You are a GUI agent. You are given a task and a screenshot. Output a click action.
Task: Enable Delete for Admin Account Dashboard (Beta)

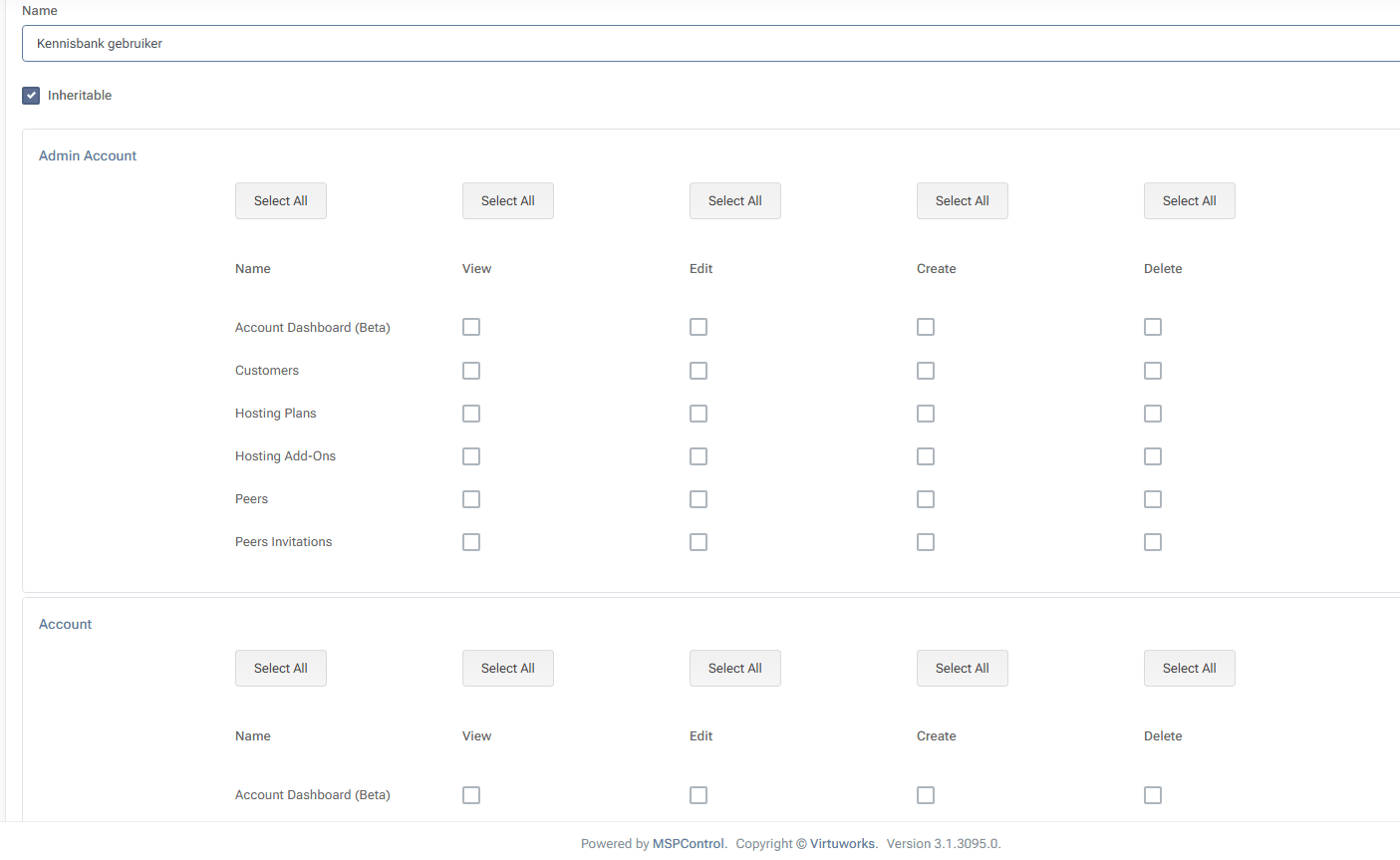point(1153,327)
